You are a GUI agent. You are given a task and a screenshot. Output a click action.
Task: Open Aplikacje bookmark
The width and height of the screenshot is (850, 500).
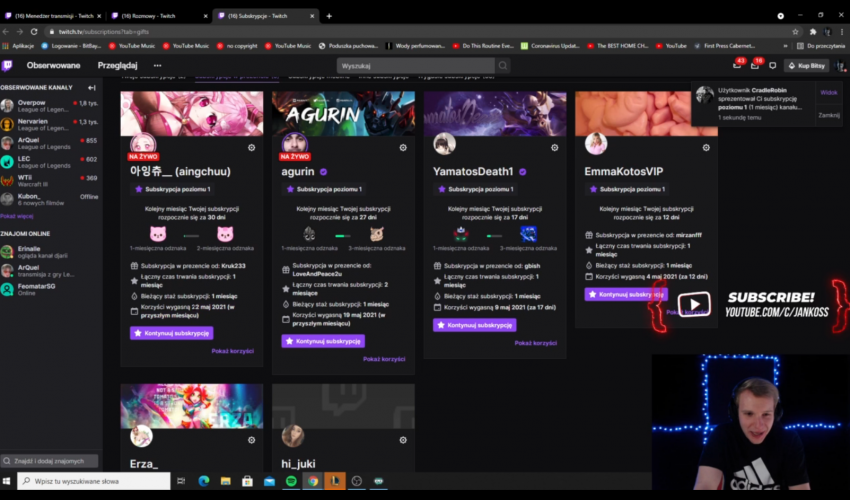[x=19, y=46]
